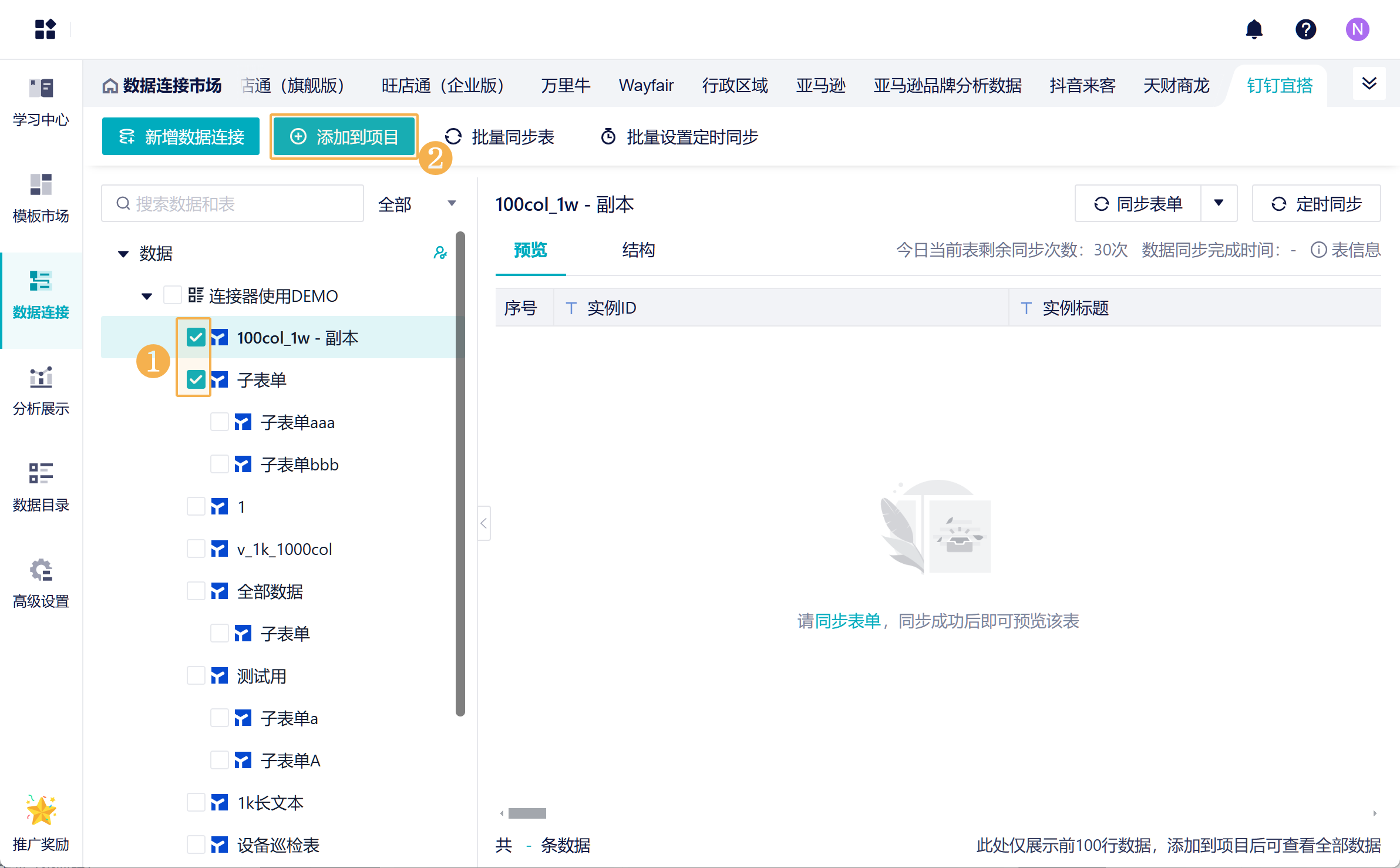Select the 亚马逊 connector tab
The height and width of the screenshot is (868, 1400).
820,86
